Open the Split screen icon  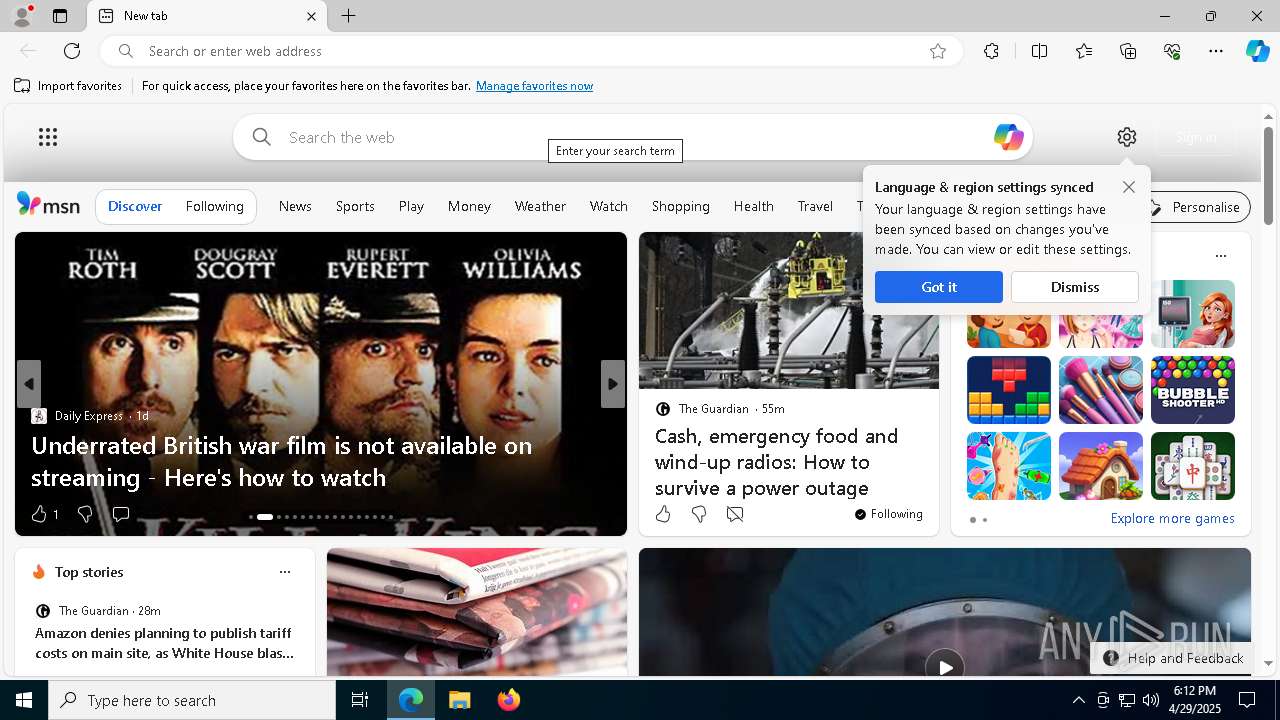click(x=1039, y=51)
